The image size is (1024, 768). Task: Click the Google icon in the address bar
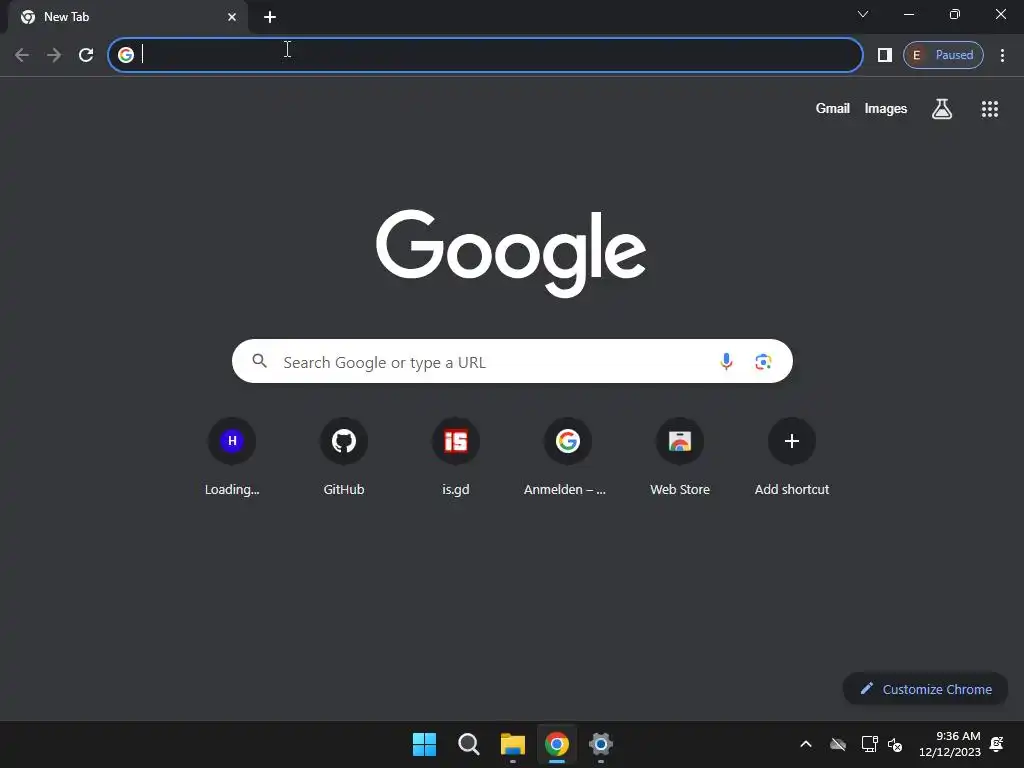pyautogui.click(x=126, y=55)
